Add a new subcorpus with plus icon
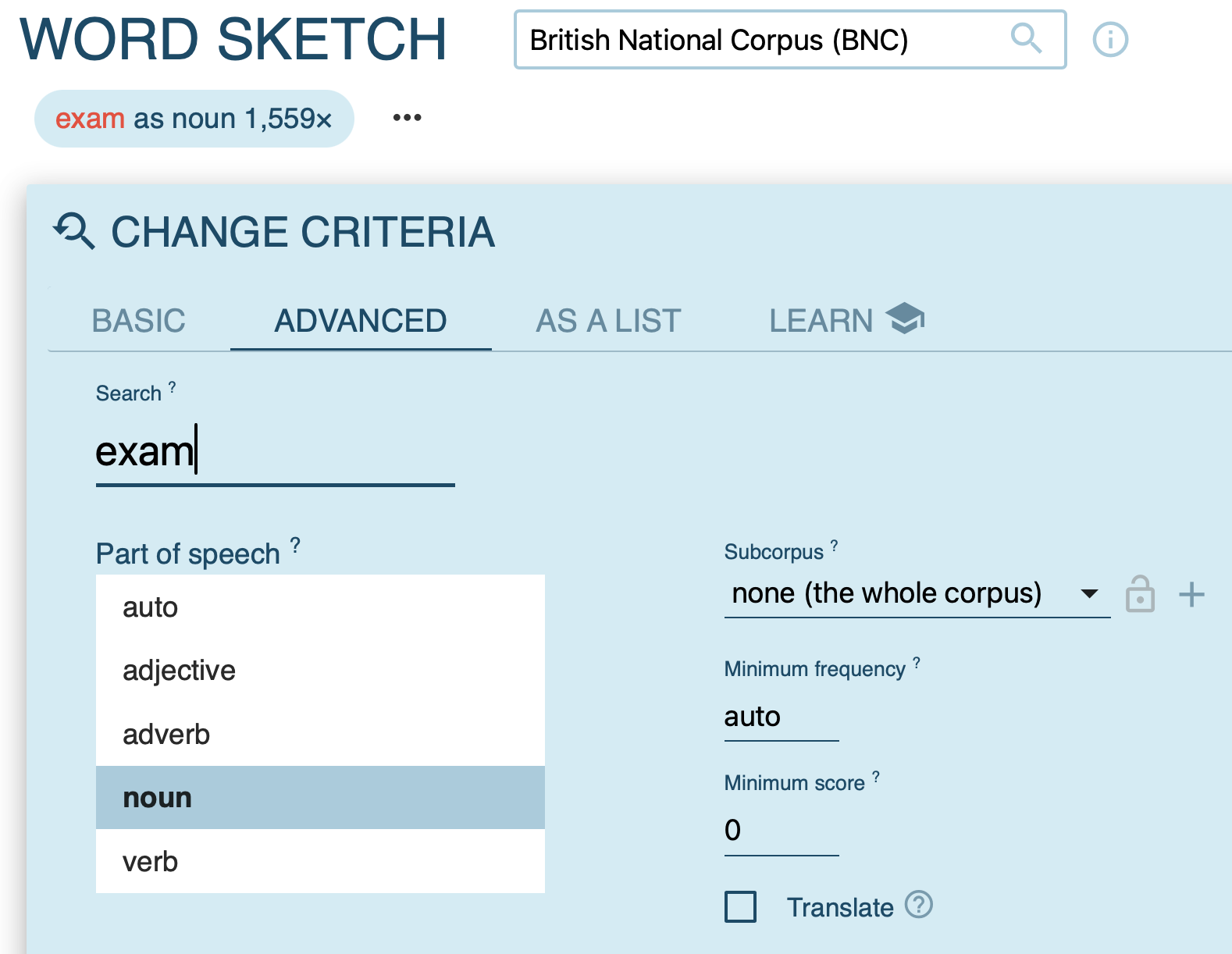The width and height of the screenshot is (1232, 954). pos(1191,595)
